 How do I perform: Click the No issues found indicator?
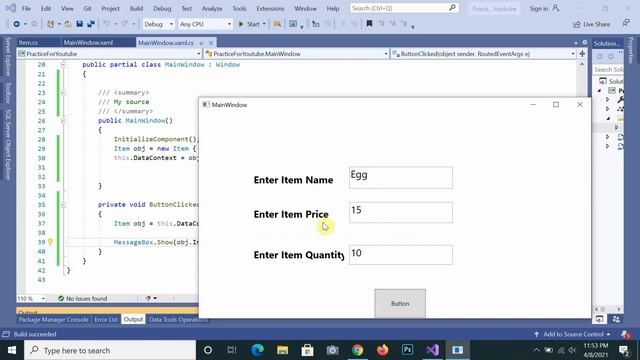pos(82,298)
